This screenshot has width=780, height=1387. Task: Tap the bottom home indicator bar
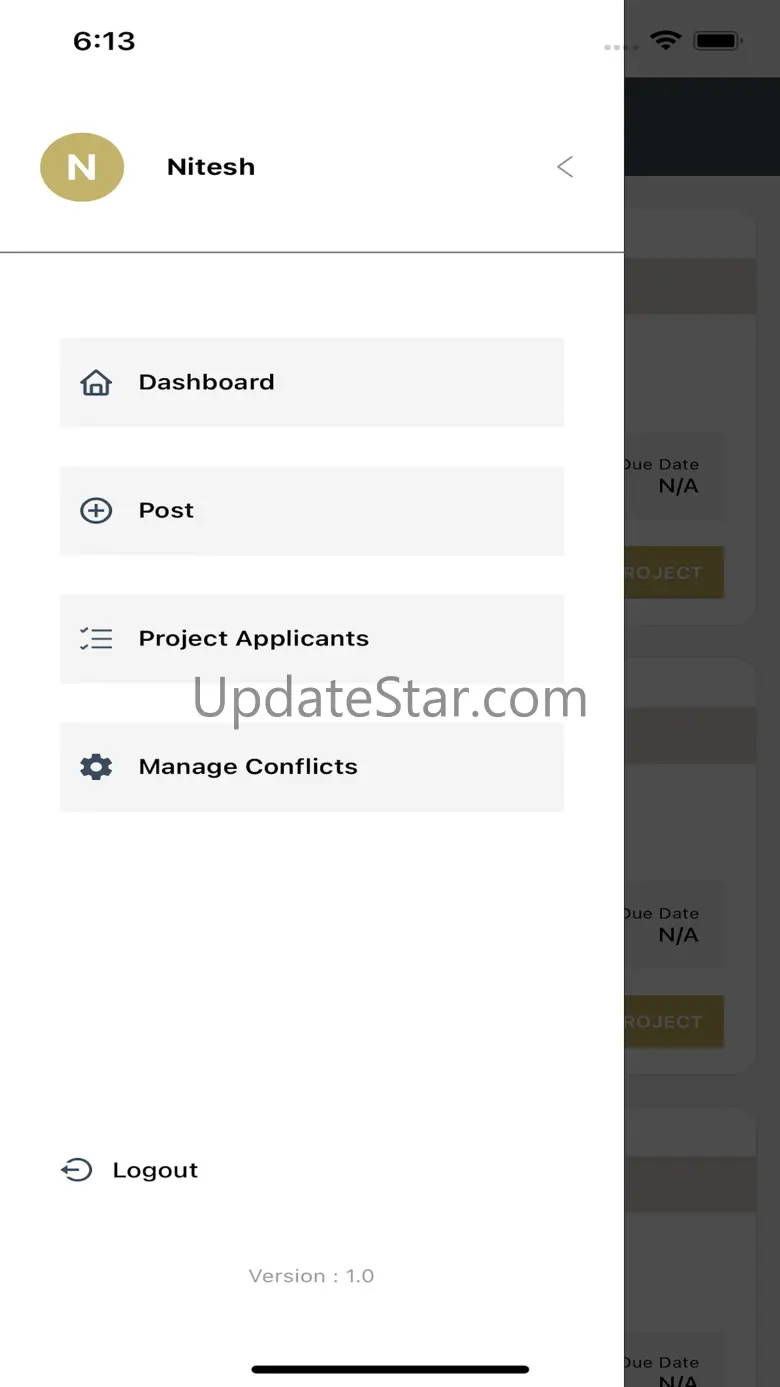click(x=390, y=1369)
